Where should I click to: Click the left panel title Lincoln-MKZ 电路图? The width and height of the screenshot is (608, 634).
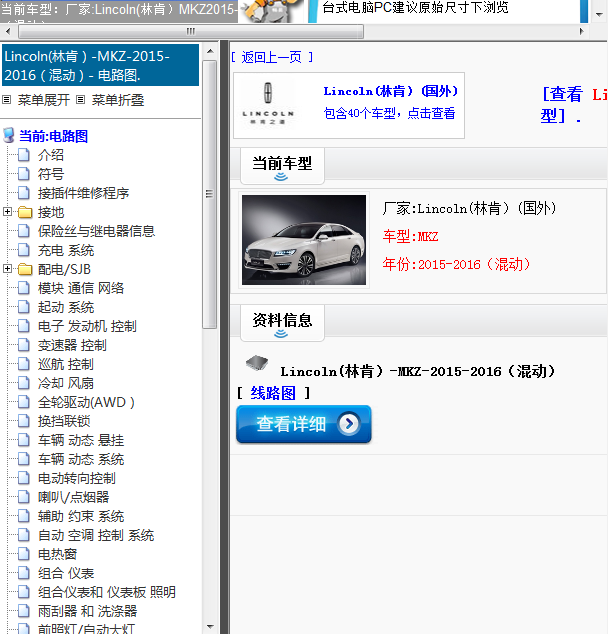(x=100, y=65)
